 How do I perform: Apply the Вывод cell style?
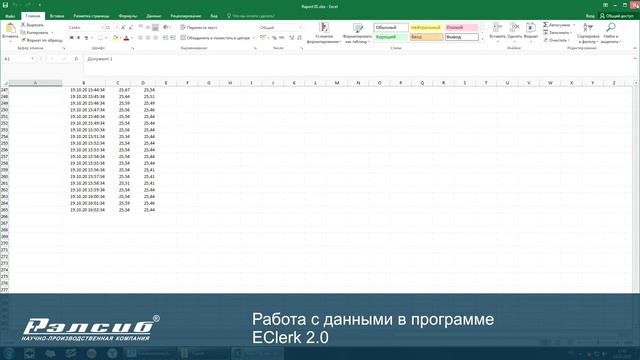click(x=462, y=37)
